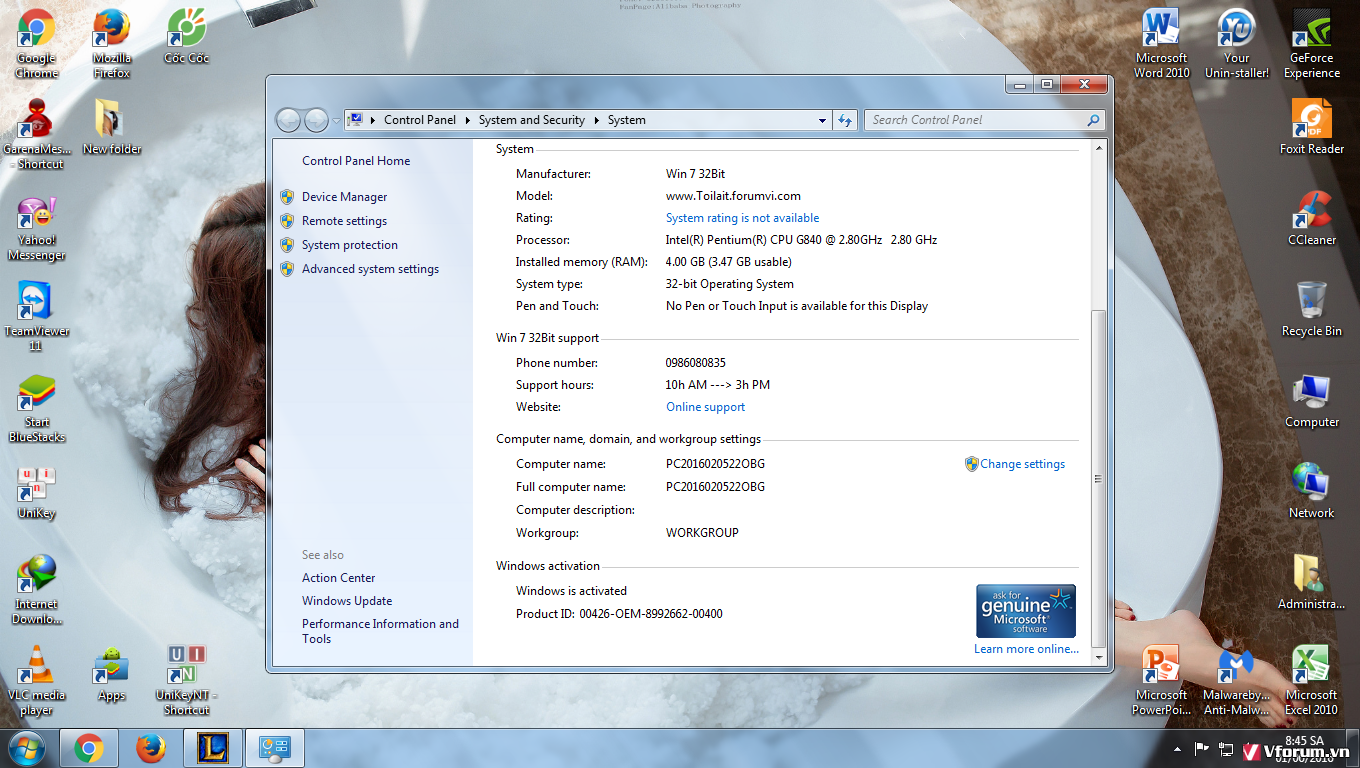Click the Product ID text

(x=619, y=614)
